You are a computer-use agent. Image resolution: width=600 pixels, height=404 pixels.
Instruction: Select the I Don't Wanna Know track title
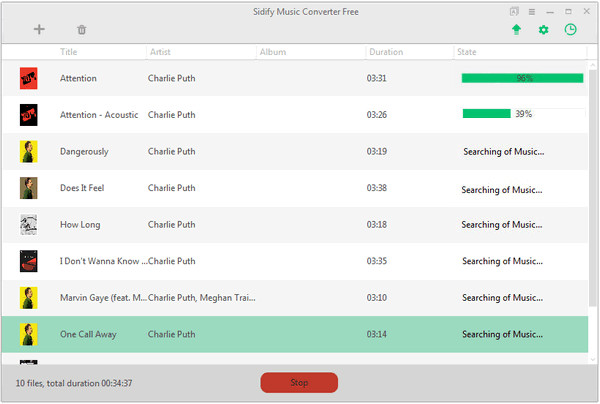coord(103,261)
